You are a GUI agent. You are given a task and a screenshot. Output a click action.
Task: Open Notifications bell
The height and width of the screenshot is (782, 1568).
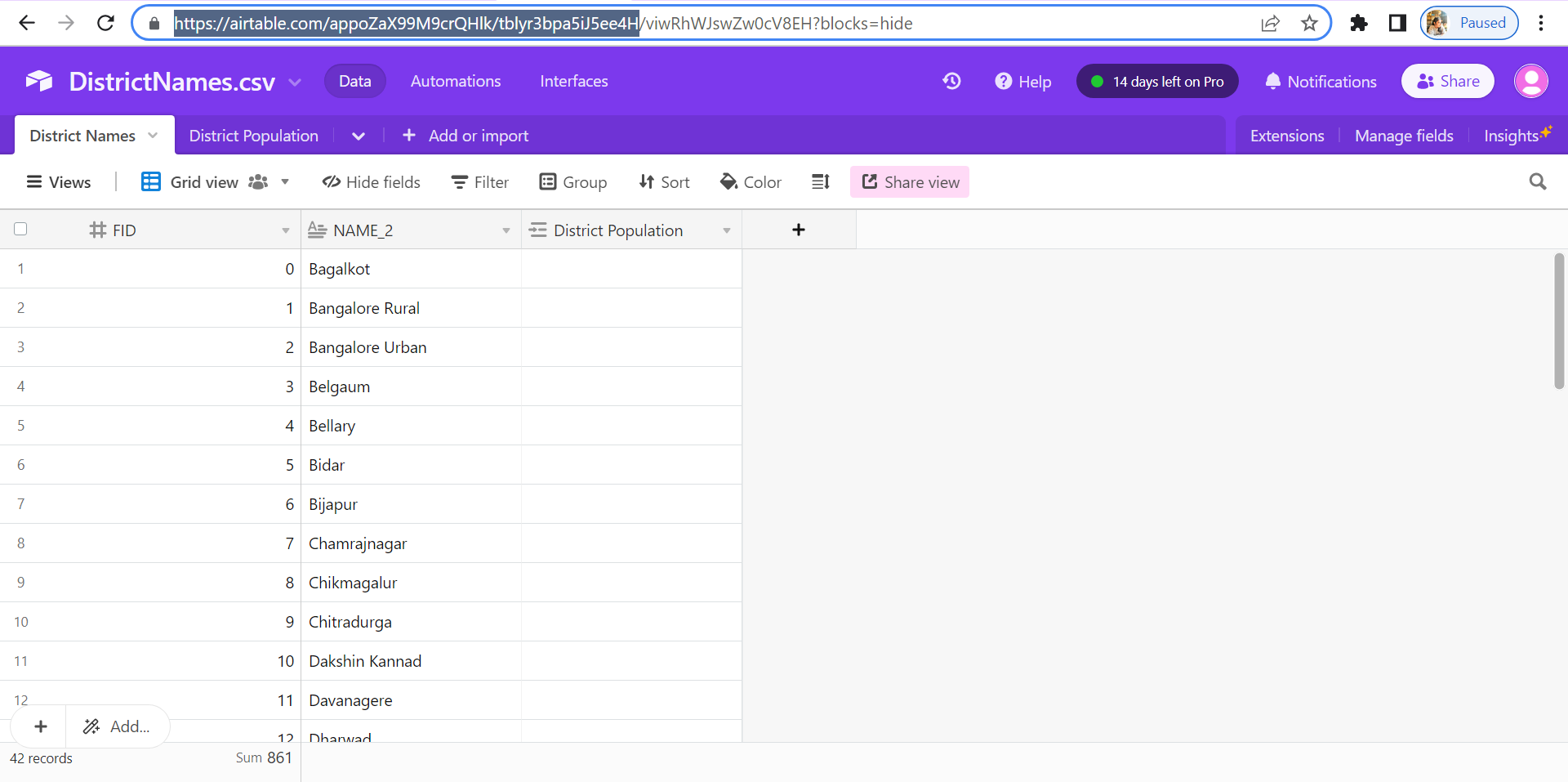click(x=1320, y=82)
